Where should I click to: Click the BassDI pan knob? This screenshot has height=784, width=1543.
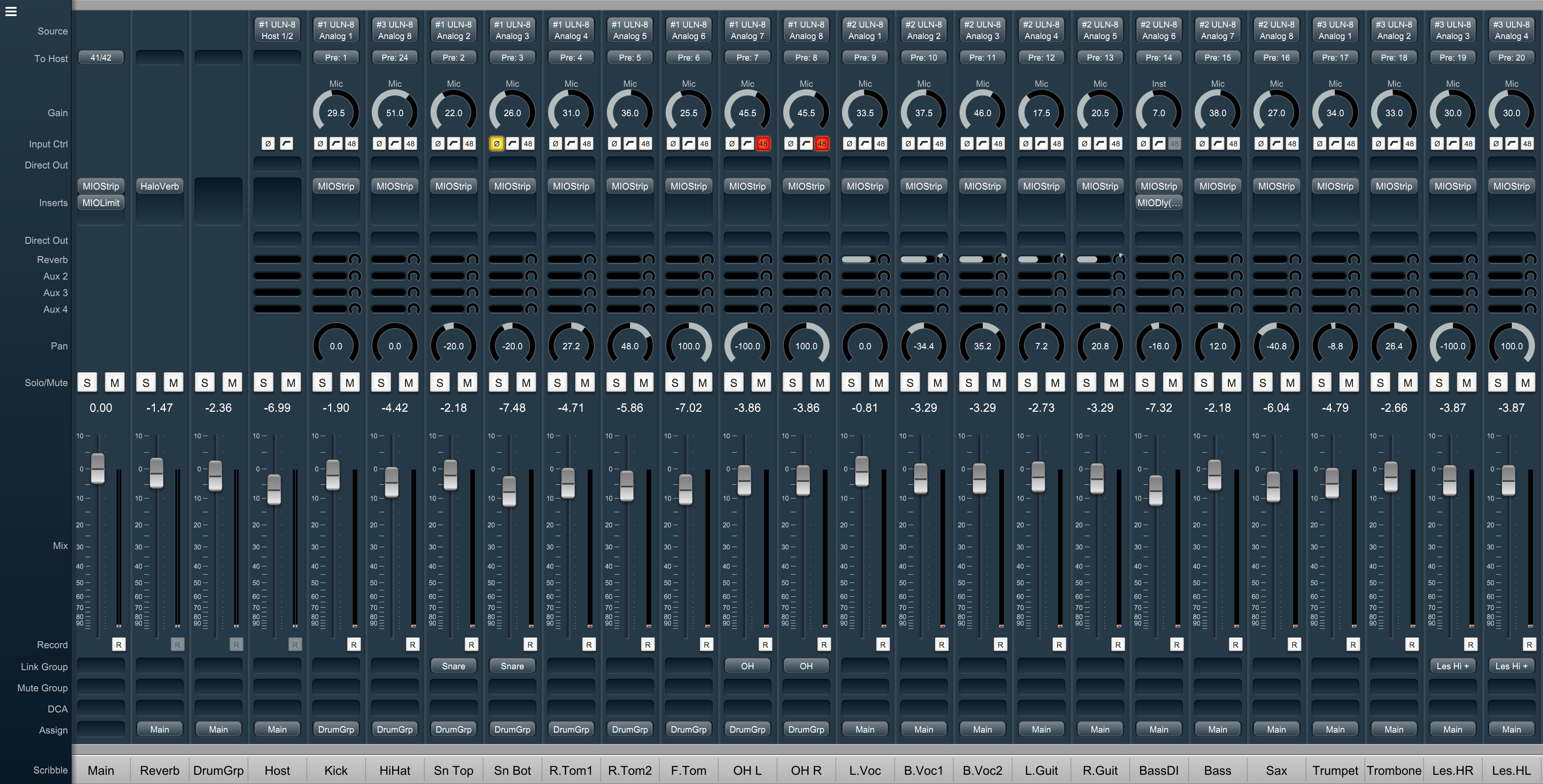[1159, 346]
